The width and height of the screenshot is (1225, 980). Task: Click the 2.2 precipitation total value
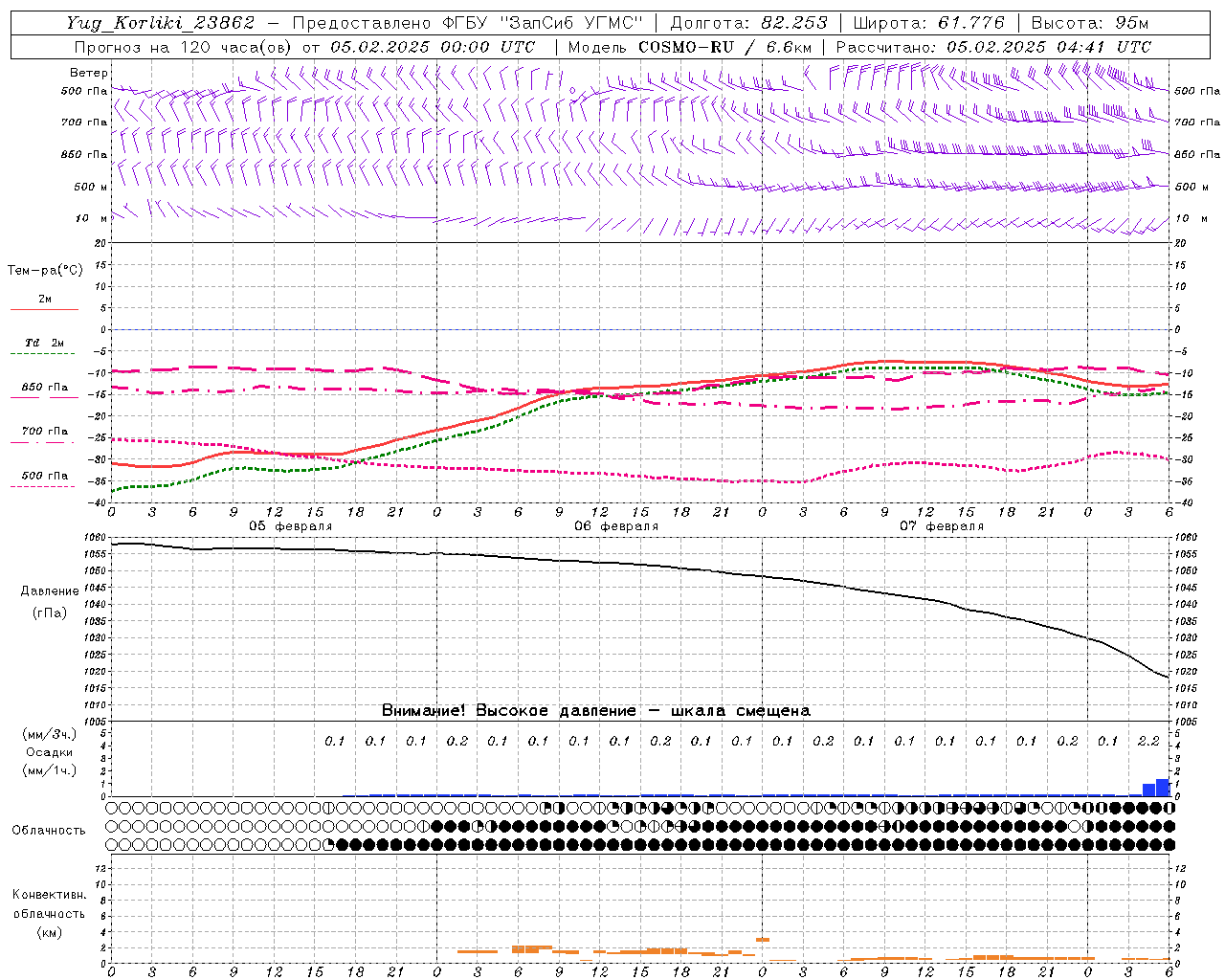pyautogui.click(x=1148, y=742)
